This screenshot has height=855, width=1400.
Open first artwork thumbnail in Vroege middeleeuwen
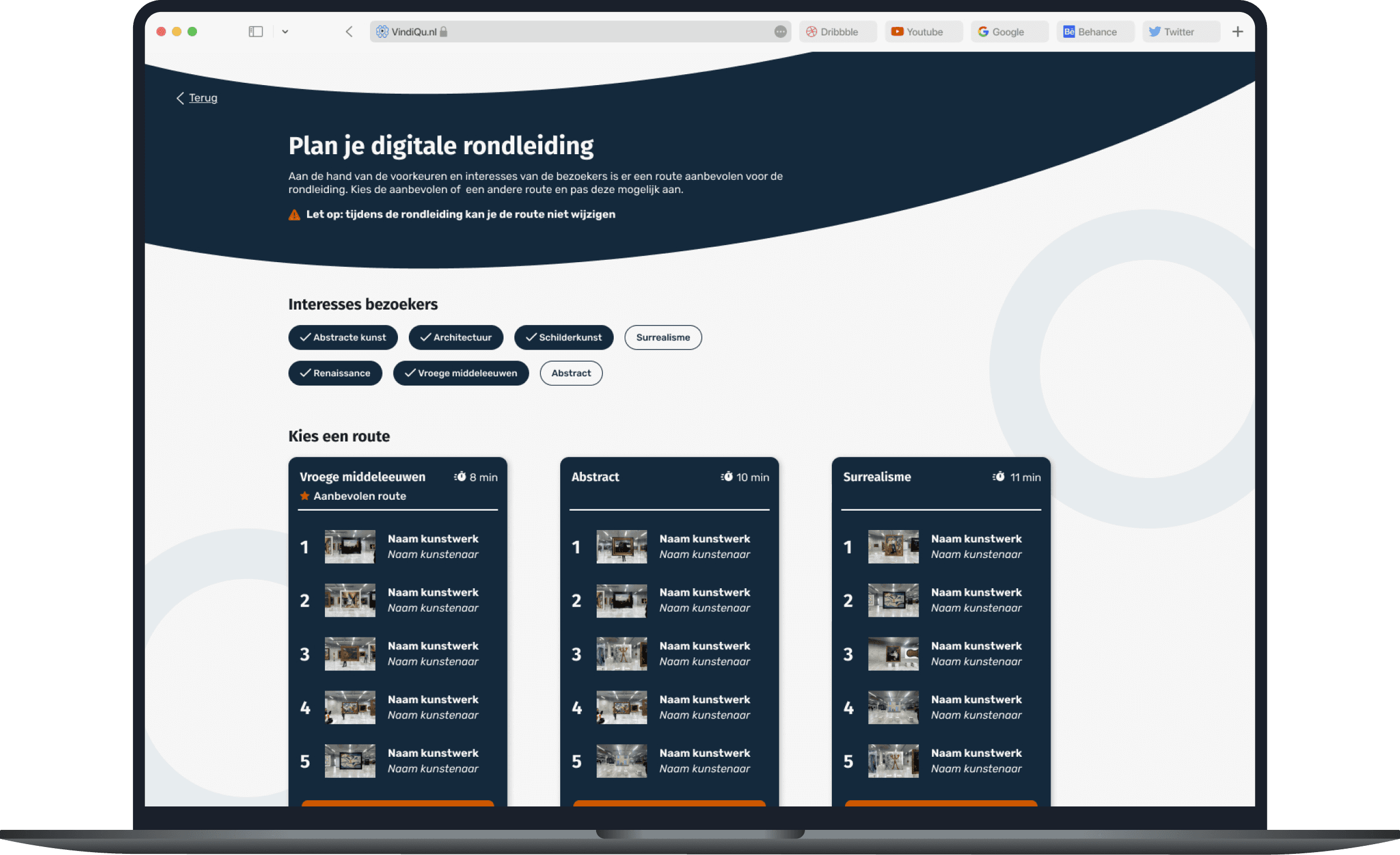pos(349,547)
